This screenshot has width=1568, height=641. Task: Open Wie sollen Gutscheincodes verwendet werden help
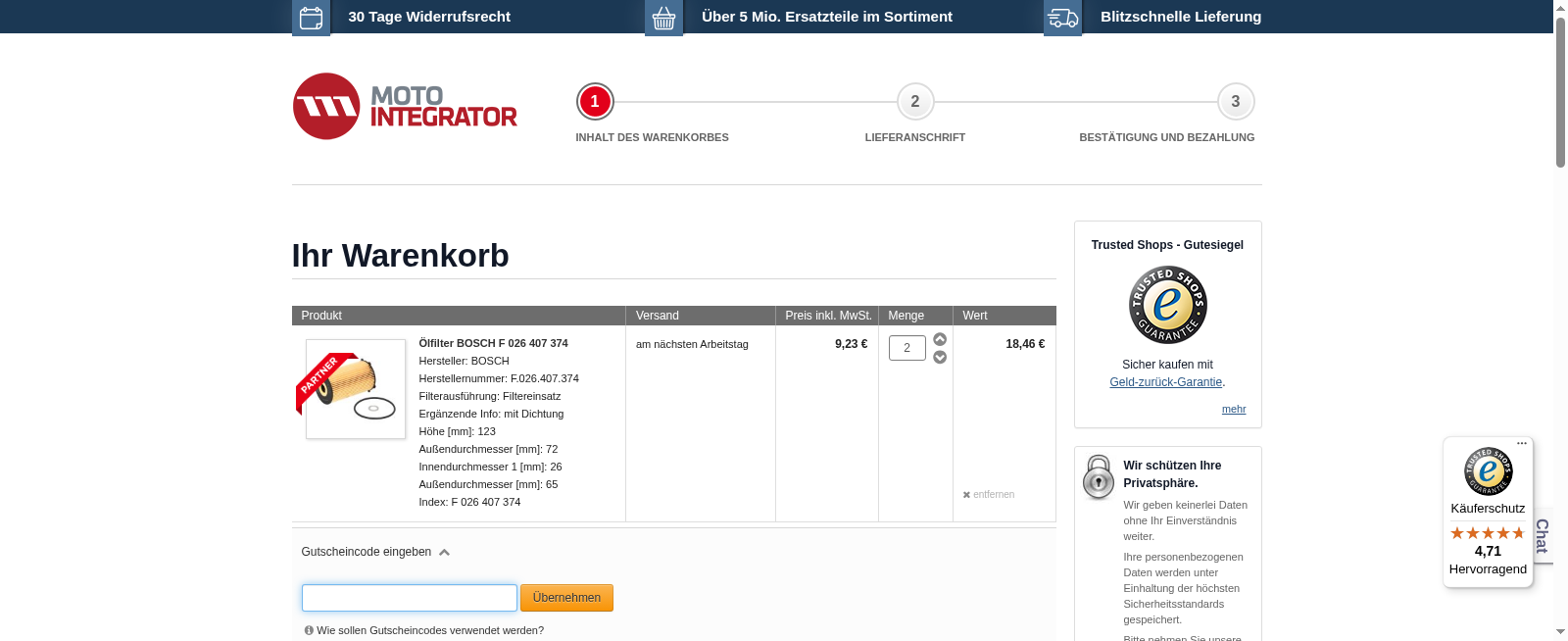430,630
